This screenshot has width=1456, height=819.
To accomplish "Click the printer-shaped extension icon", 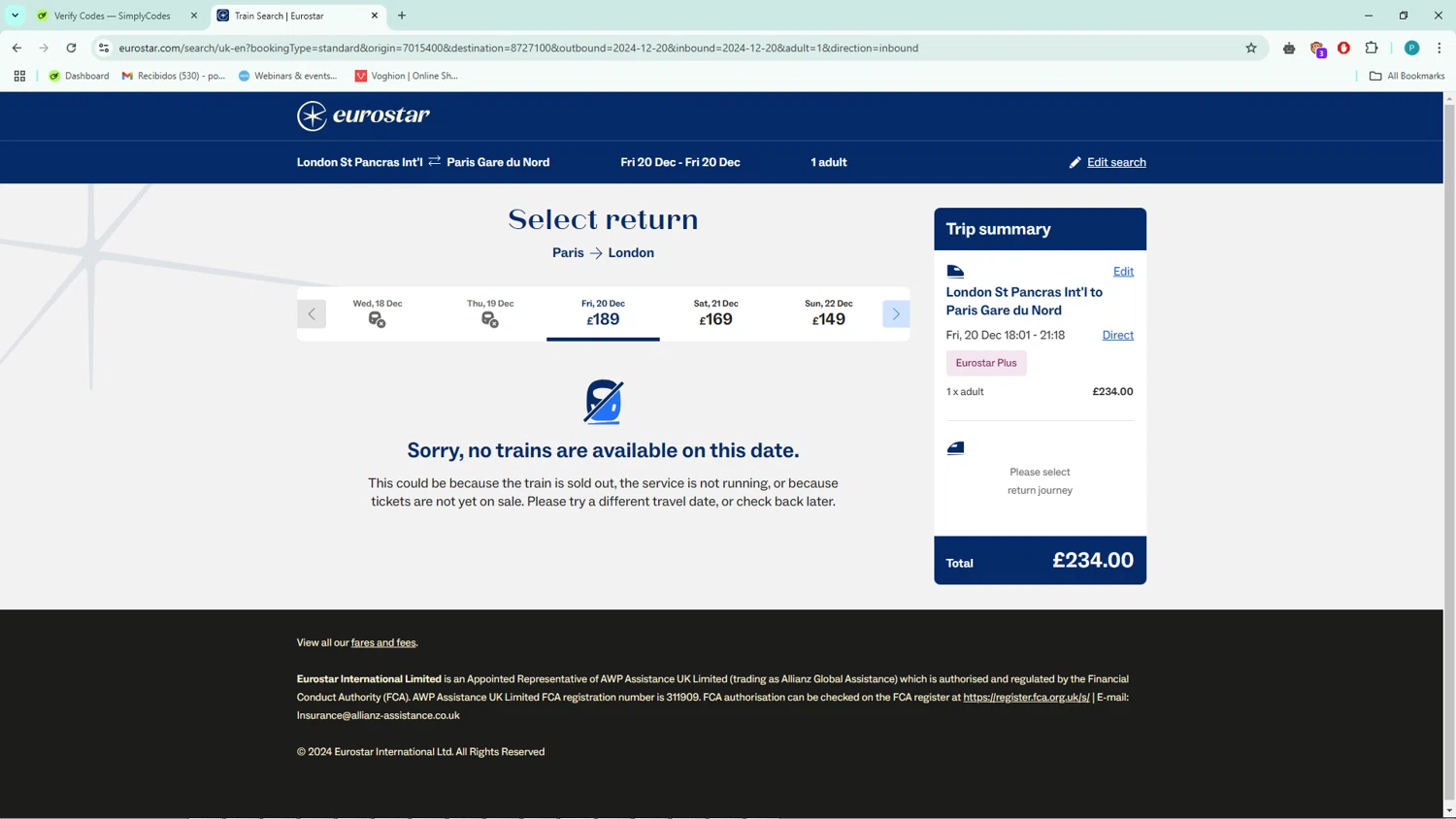I will coord(1289,48).
